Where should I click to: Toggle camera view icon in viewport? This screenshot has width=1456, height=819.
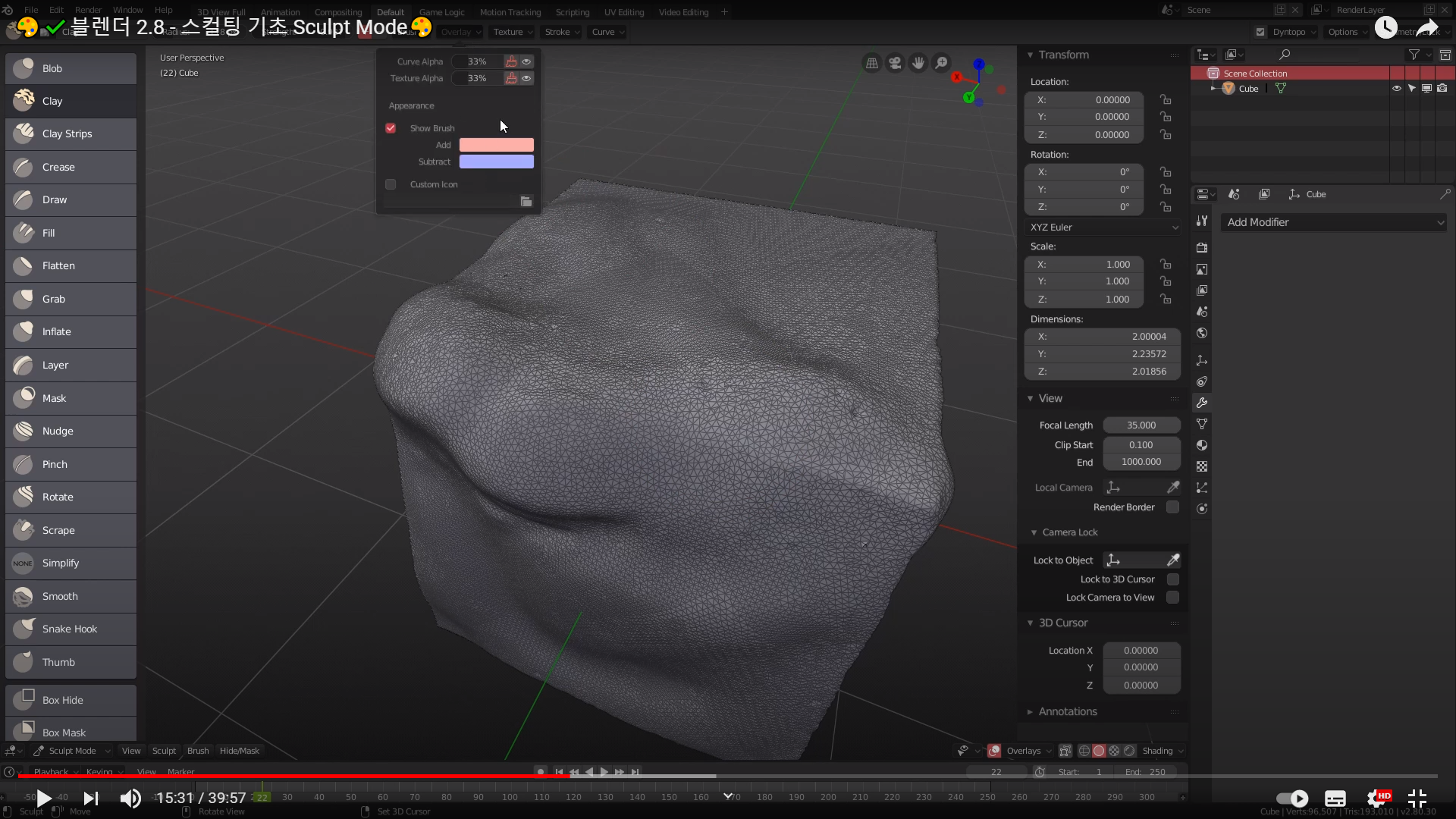(896, 63)
